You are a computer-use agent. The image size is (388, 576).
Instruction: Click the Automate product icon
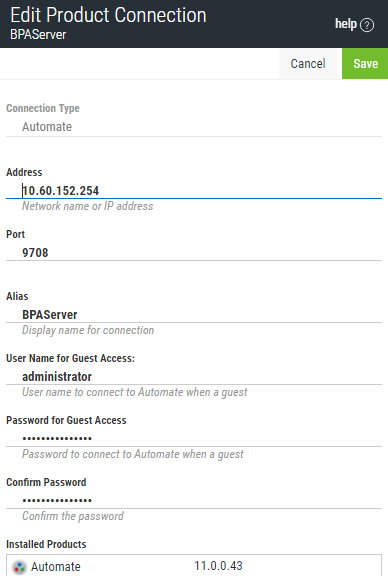[x=19, y=567]
